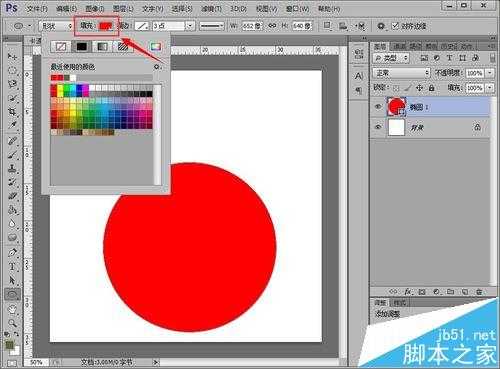This screenshot has height=369, width=500.
Task: Open the shape tool mode dropdown
Action: pos(56,26)
